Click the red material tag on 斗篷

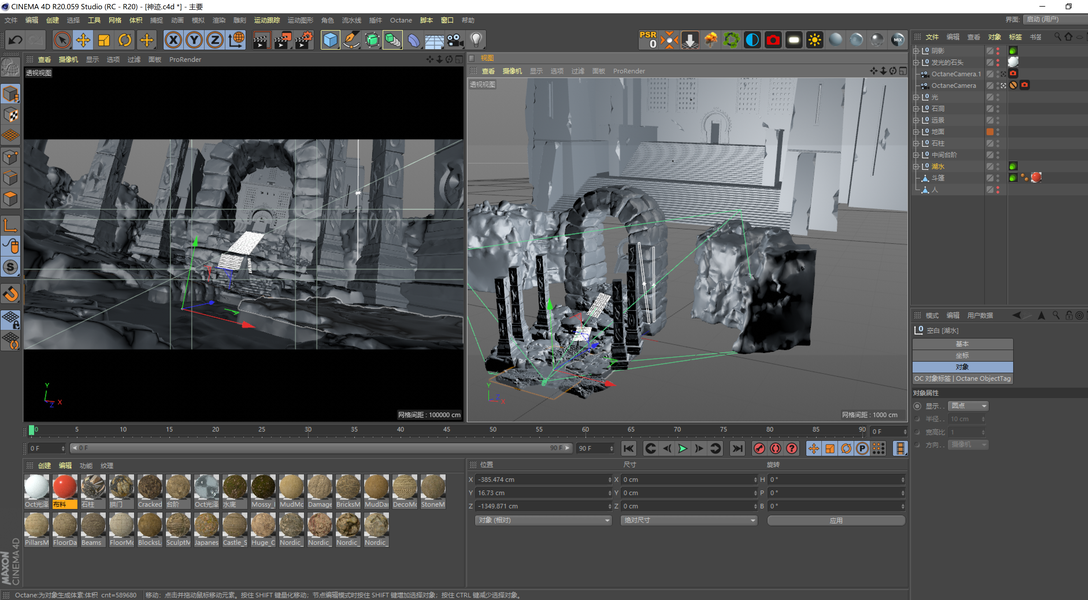[x=1036, y=178]
